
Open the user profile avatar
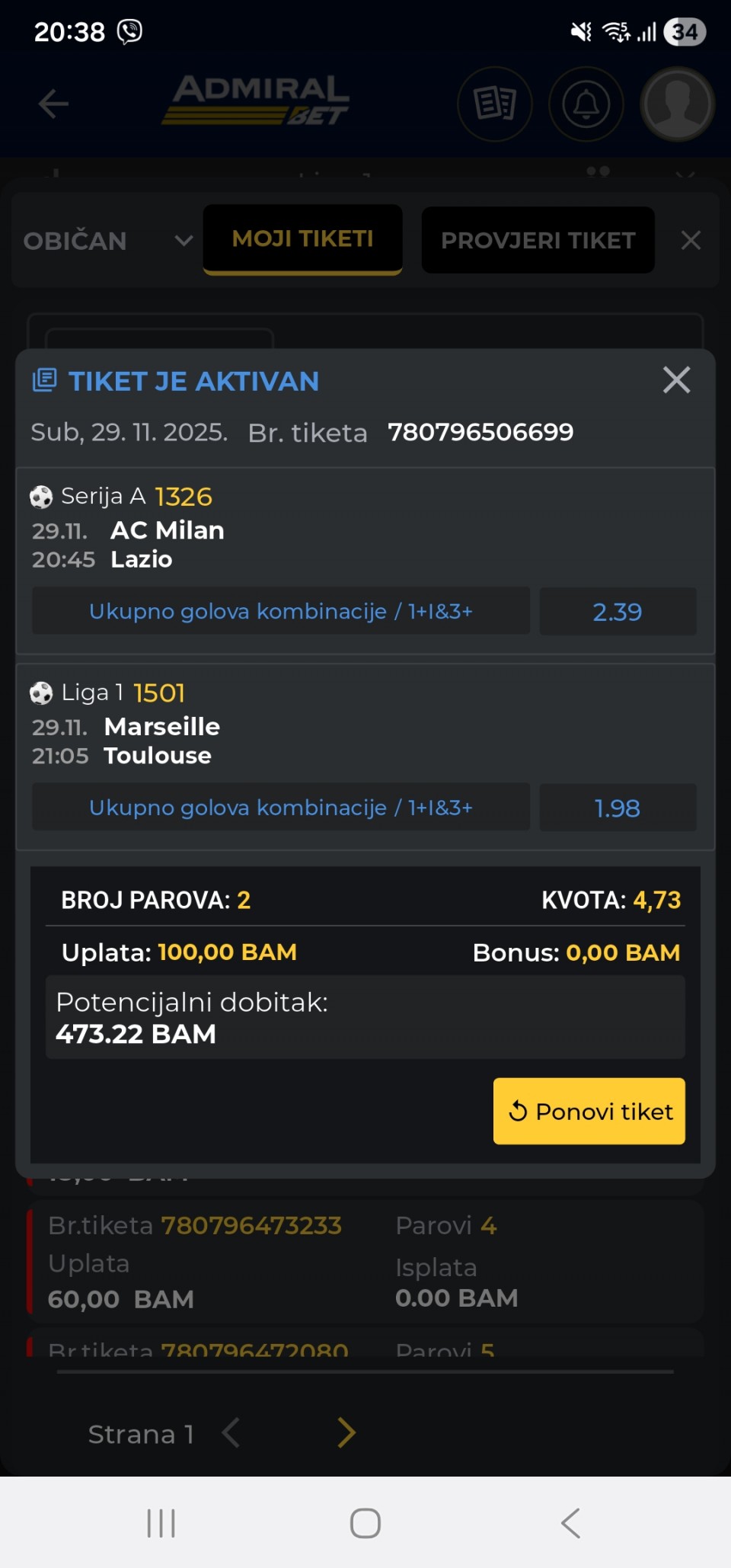point(677,104)
